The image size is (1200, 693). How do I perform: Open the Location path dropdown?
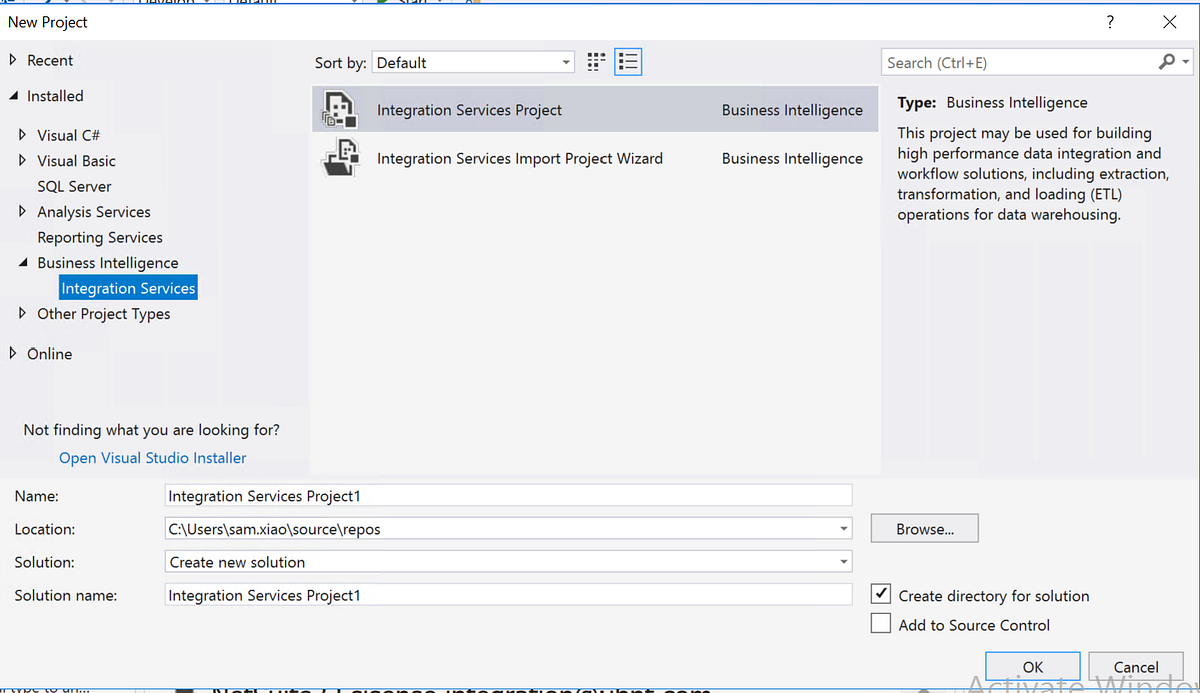click(x=843, y=528)
